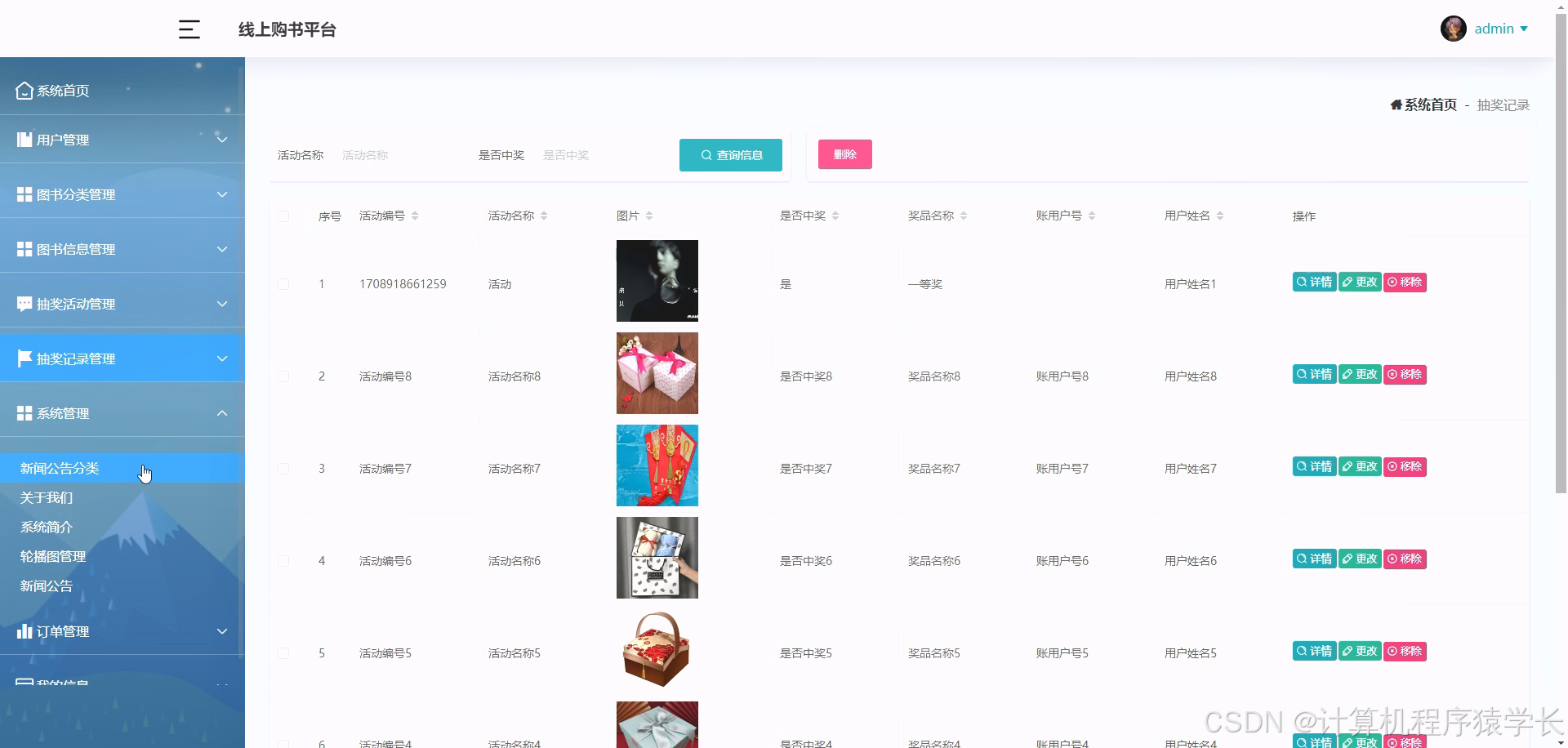Image resolution: width=1568 pixels, height=748 pixels.
Task: Click the 查询信息 search button
Action: point(730,154)
